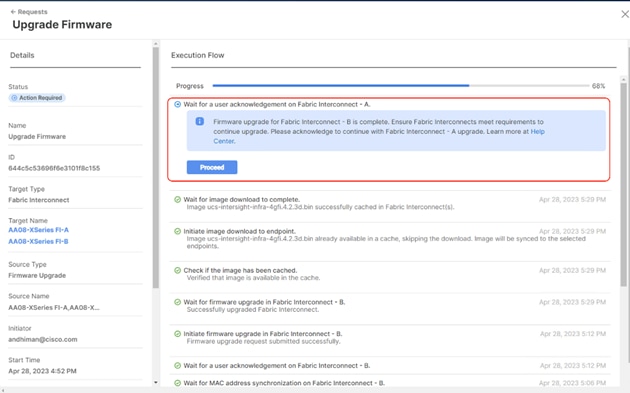Click Source Type value Firmware Upgrade
The image size is (630, 393).
click(37, 275)
